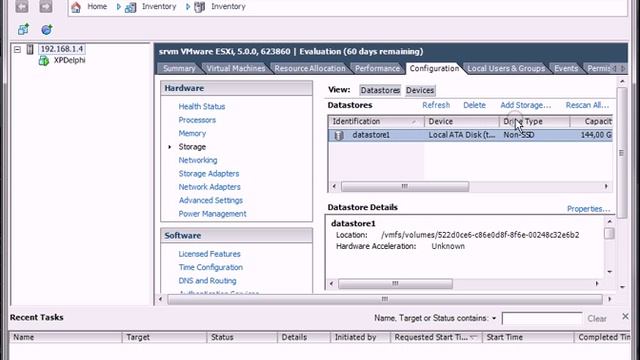Viewport: 640px width, 360px height.
Task: Click the Delete datastore link
Action: 474,105
